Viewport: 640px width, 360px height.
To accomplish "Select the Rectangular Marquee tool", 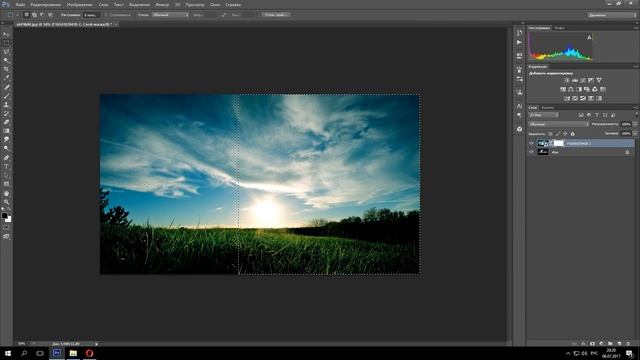I will [6, 43].
